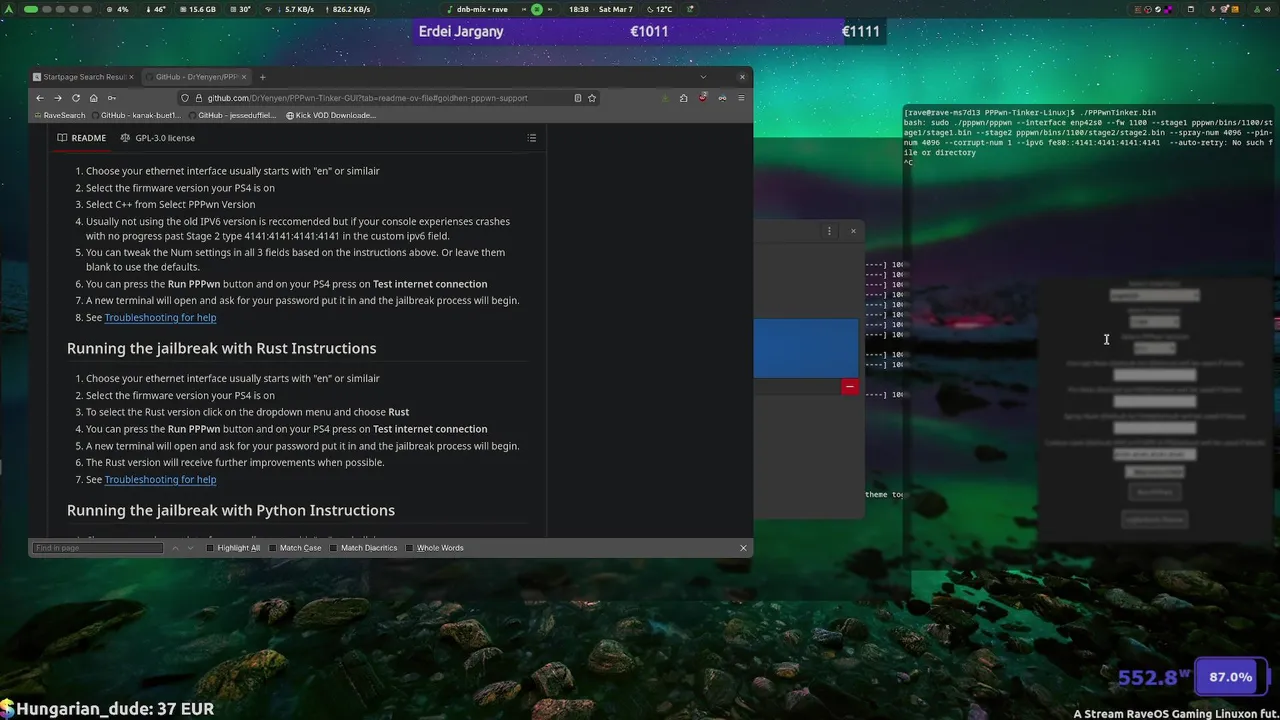Click the green Arch-style launcher logo

[8, 9]
